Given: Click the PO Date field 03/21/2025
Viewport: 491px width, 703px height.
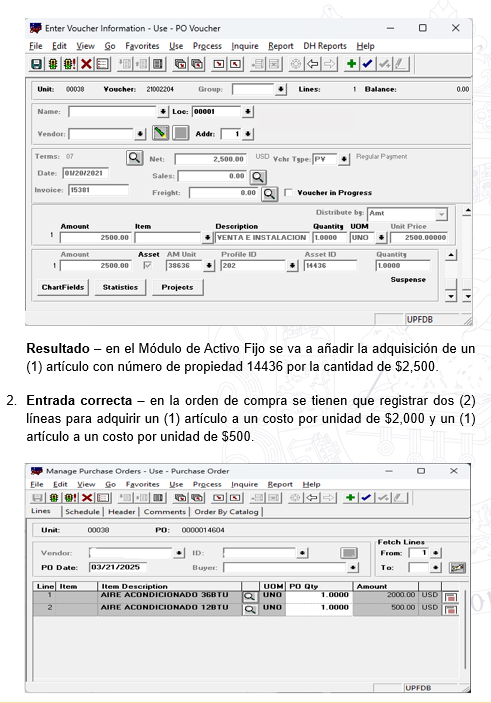Looking at the screenshot, I should point(118,567).
